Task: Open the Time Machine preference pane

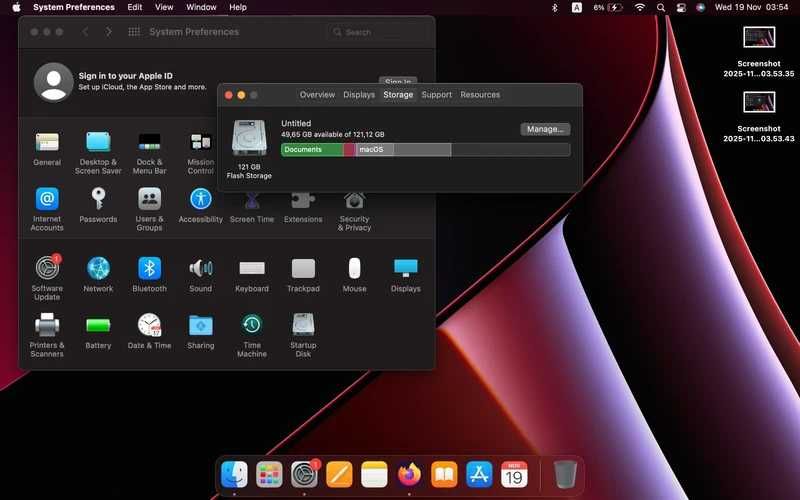Action: point(252,334)
